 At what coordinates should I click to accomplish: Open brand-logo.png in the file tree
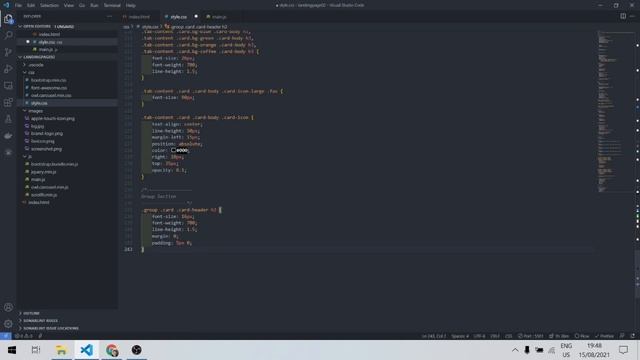47,134
